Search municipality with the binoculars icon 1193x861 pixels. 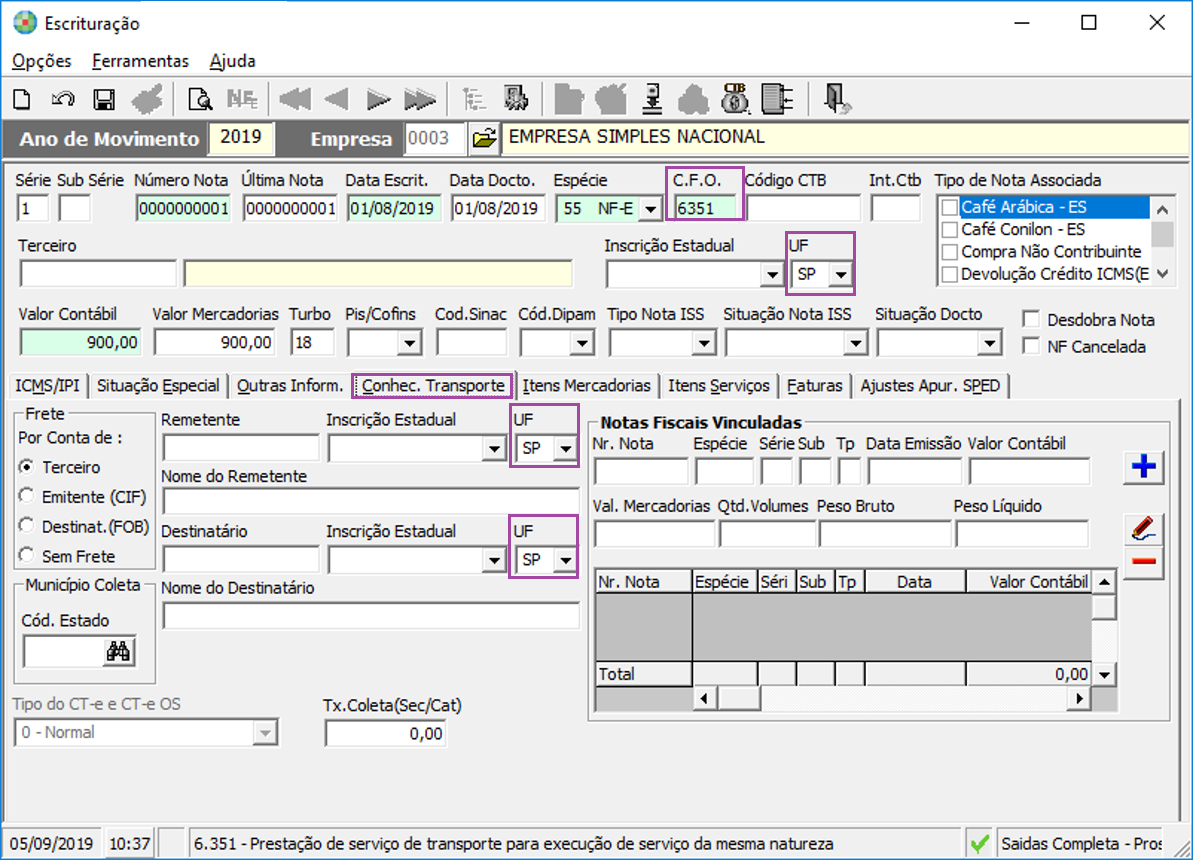(x=118, y=652)
